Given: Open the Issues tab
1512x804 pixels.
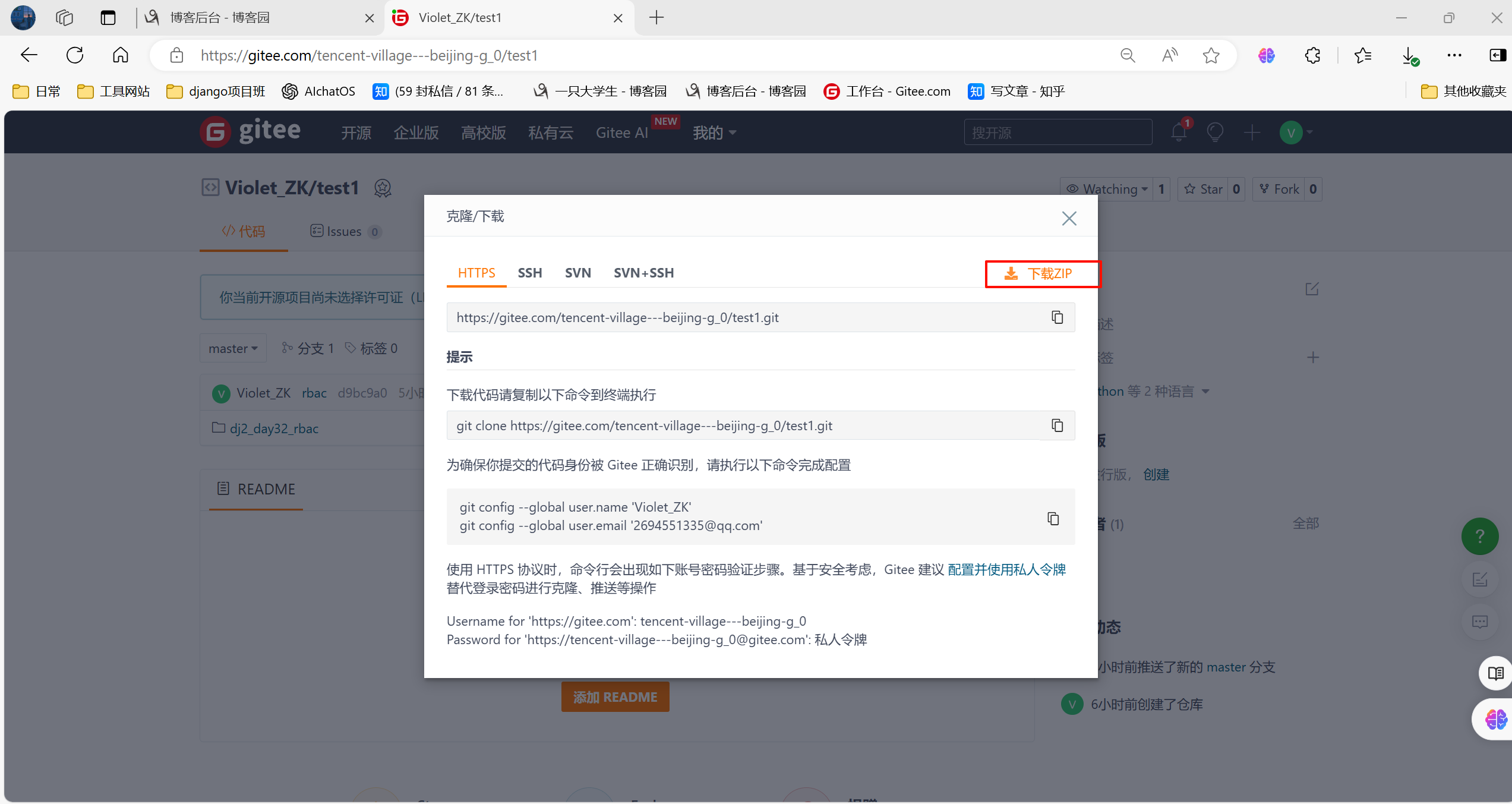Looking at the screenshot, I should click(x=345, y=231).
